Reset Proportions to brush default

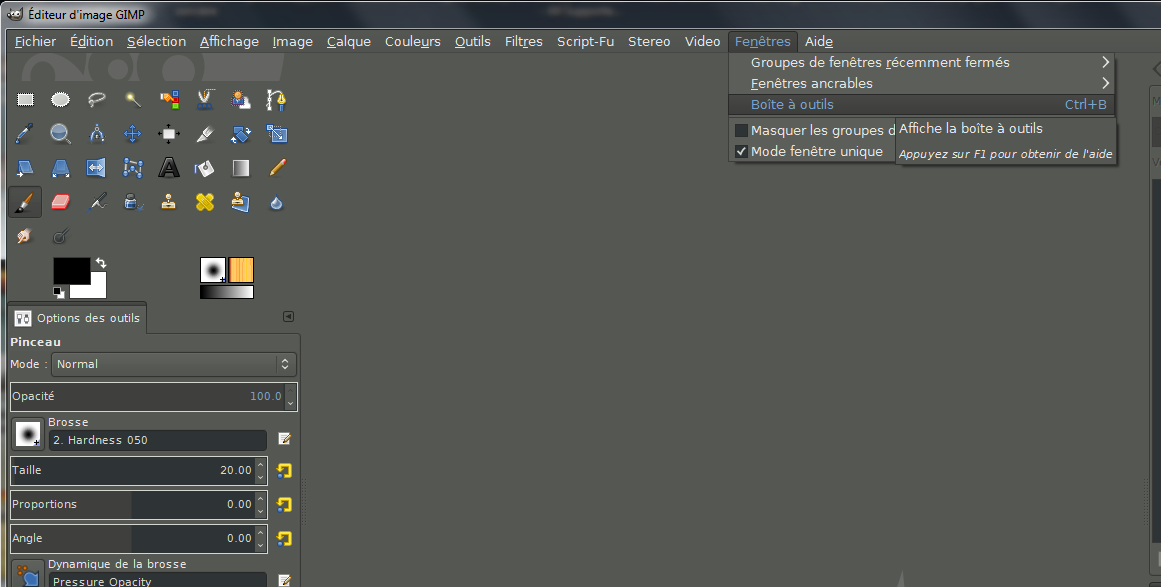(x=284, y=505)
